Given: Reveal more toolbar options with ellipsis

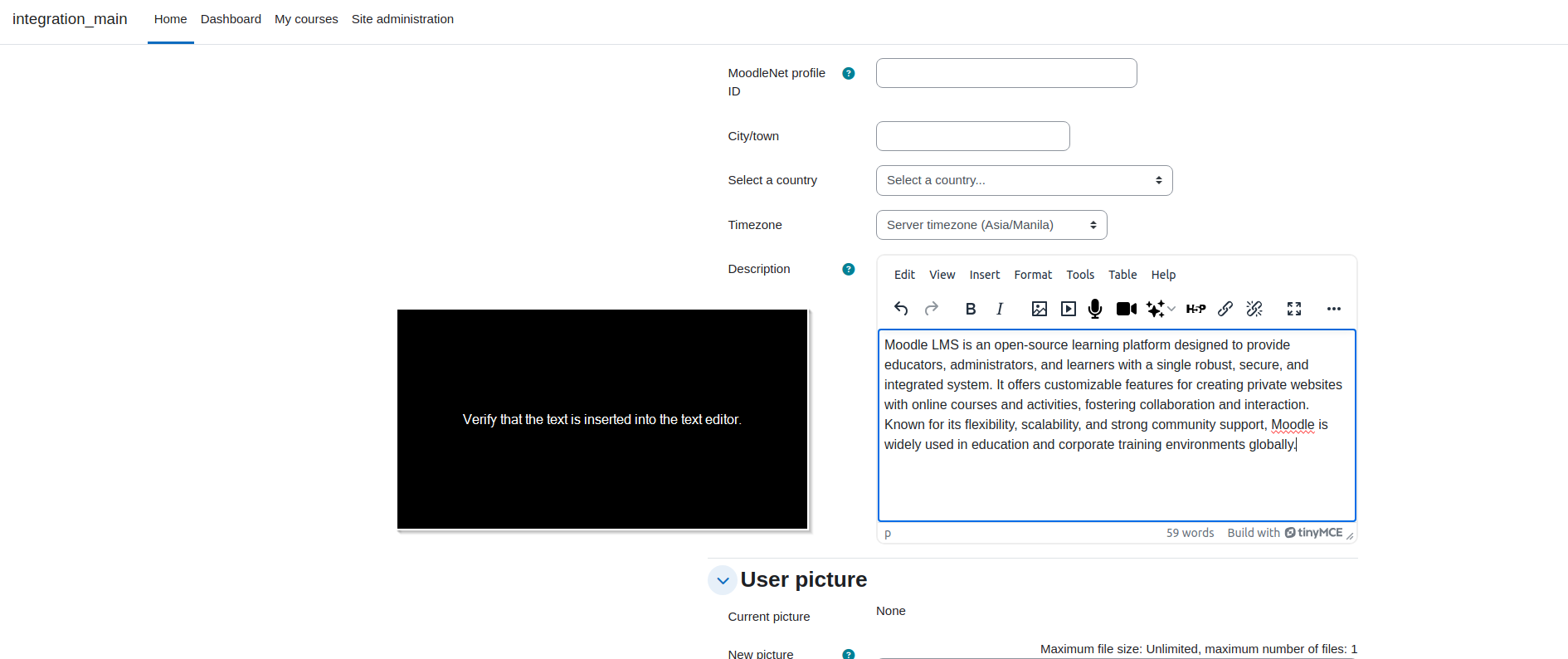Looking at the screenshot, I should click(x=1333, y=309).
